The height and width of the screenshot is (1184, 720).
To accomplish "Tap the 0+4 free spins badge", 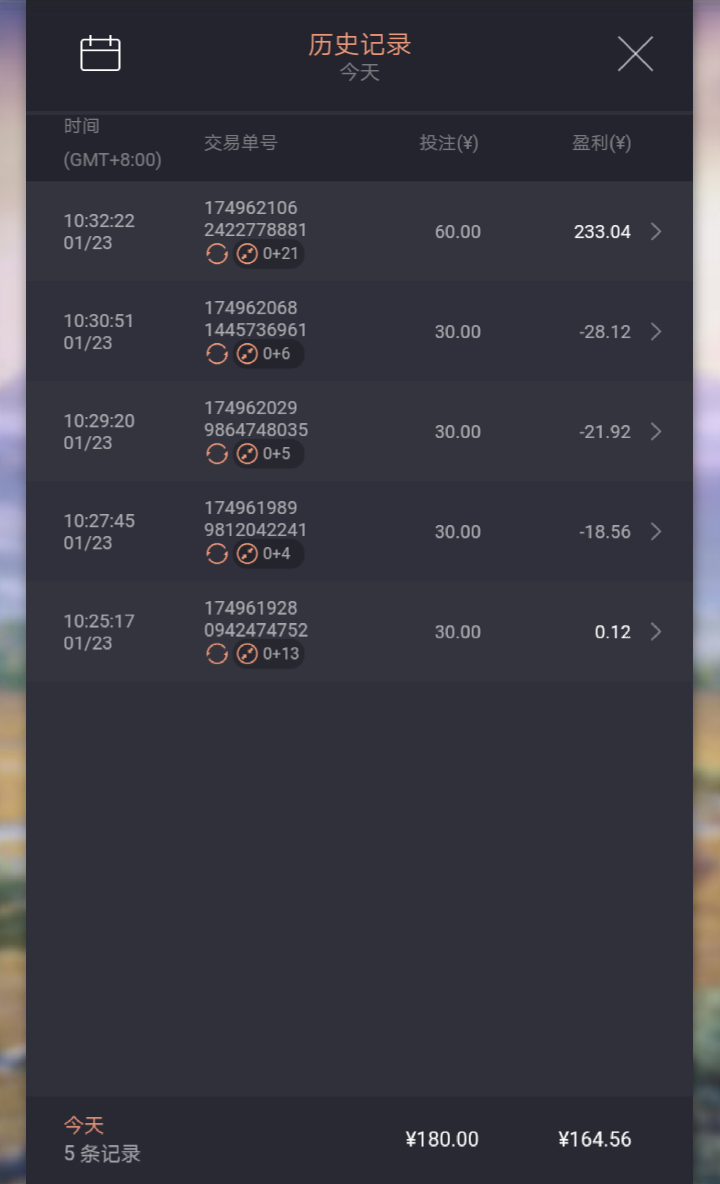I will click(268, 553).
